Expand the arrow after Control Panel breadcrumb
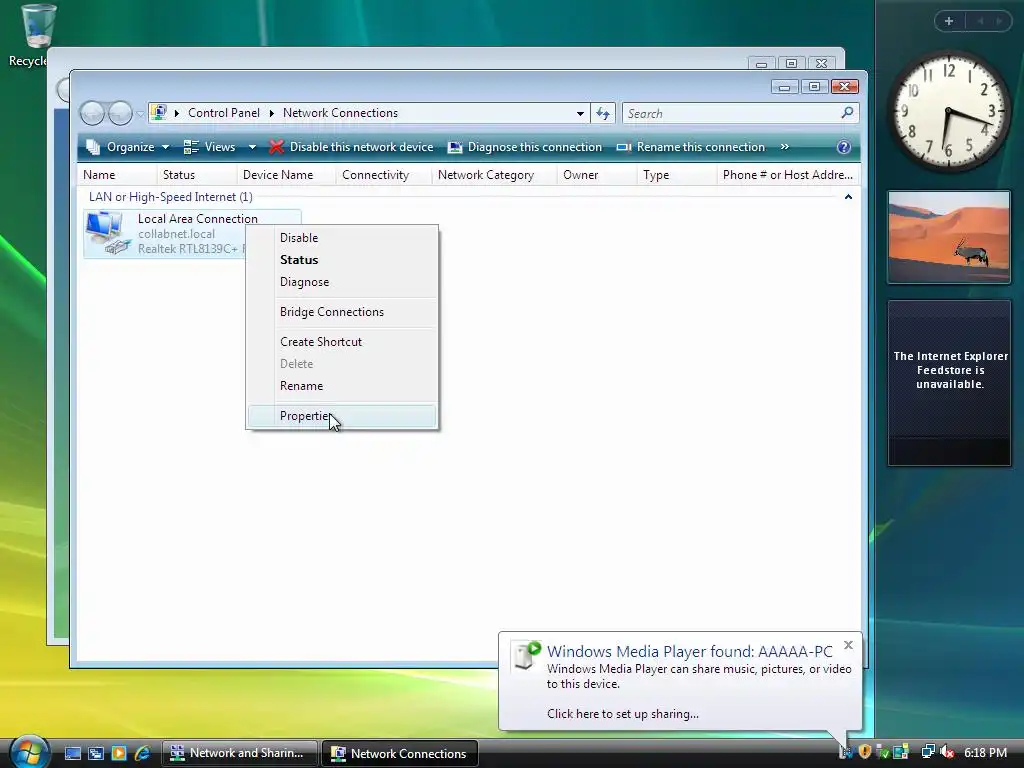Image resolution: width=1024 pixels, height=768 pixels. coord(272,114)
